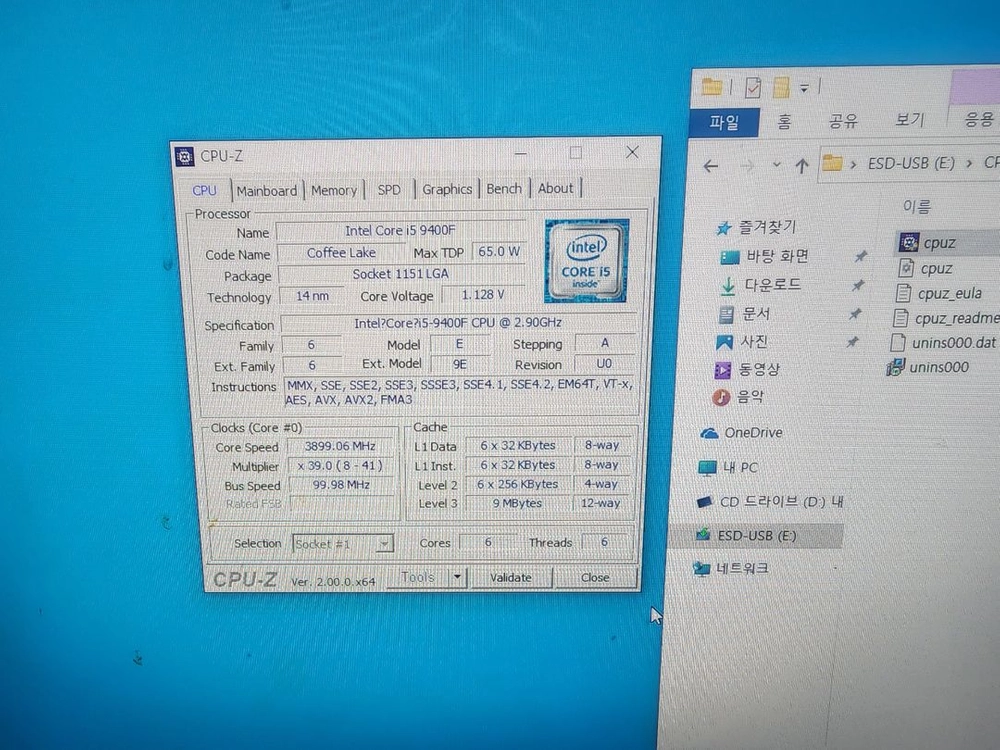Close the CPU-Z window with the X
Screen dimensions: 1000x750
pos(631,152)
